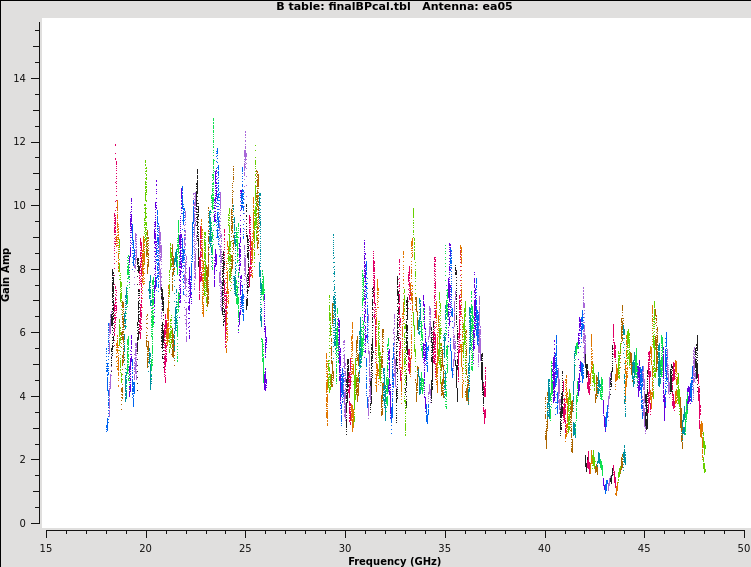Click the y-axis tick label 6
This screenshot has width=751, height=567.
[24, 333]
